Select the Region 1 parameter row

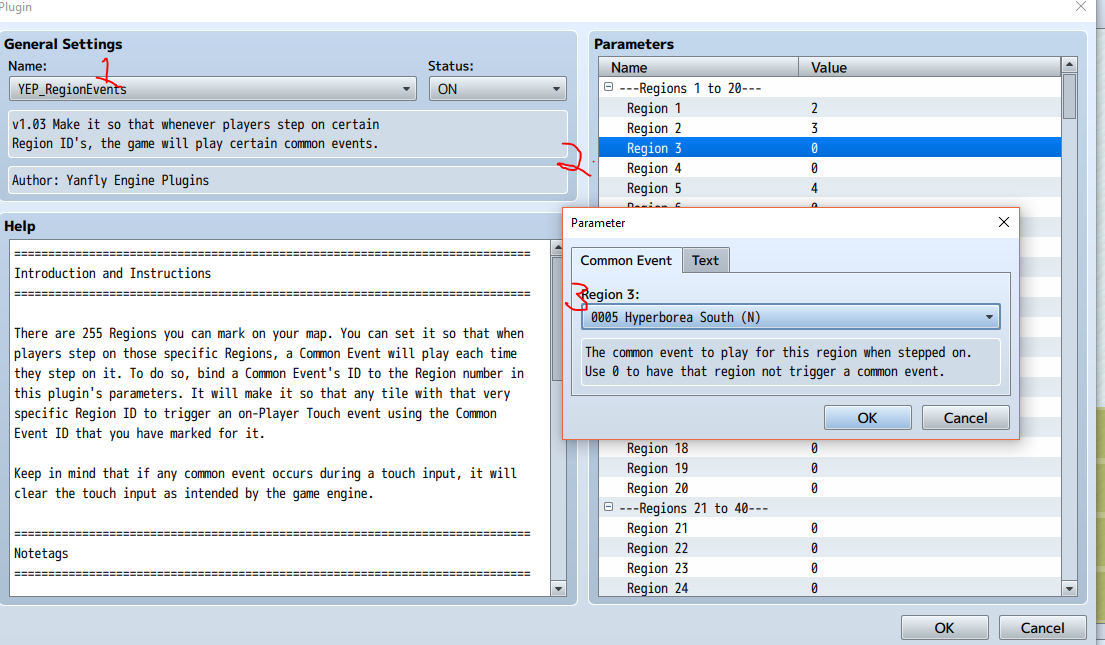(700, 108)
